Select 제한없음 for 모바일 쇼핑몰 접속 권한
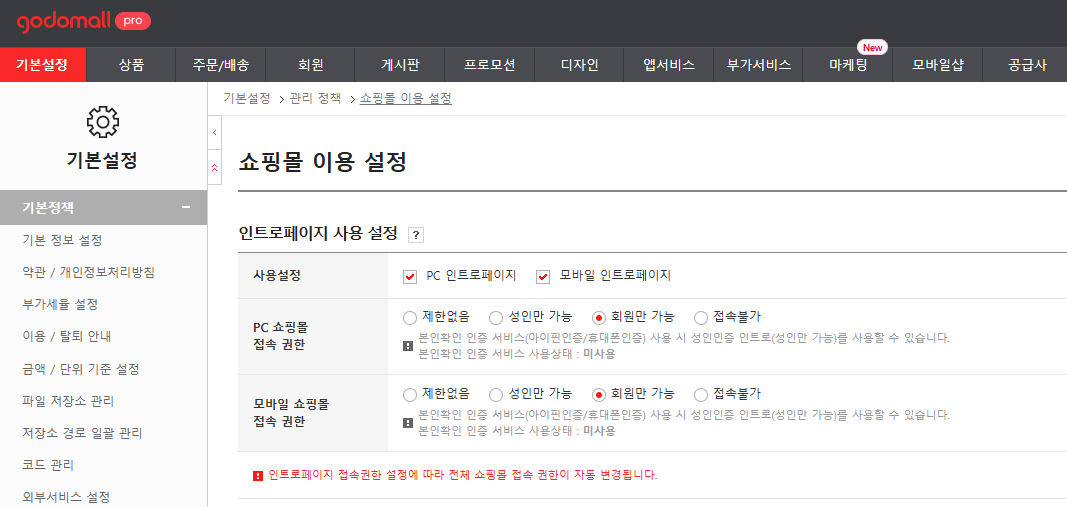1067x507 pixels. point(410,394)
